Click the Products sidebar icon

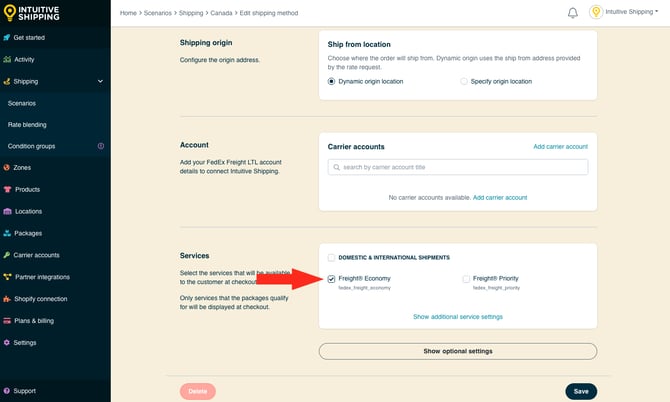(x=7, y=189)
